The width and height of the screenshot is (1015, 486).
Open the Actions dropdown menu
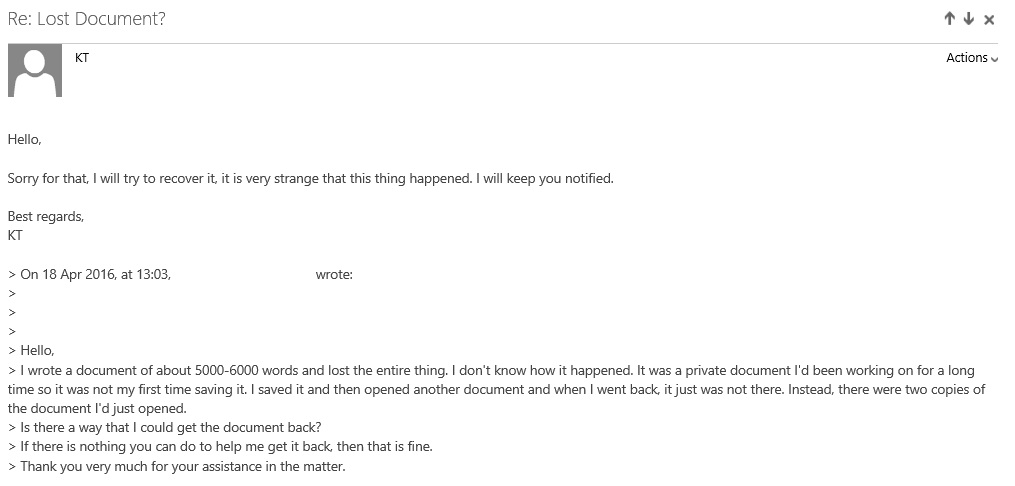[x=972, y=58]
